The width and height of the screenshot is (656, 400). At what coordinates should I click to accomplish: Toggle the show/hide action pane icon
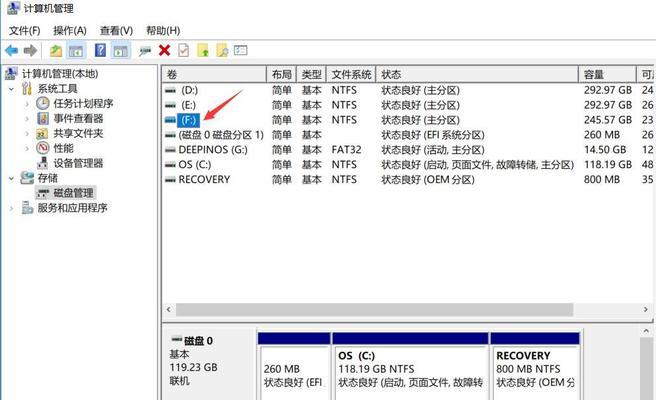[120, 51]
